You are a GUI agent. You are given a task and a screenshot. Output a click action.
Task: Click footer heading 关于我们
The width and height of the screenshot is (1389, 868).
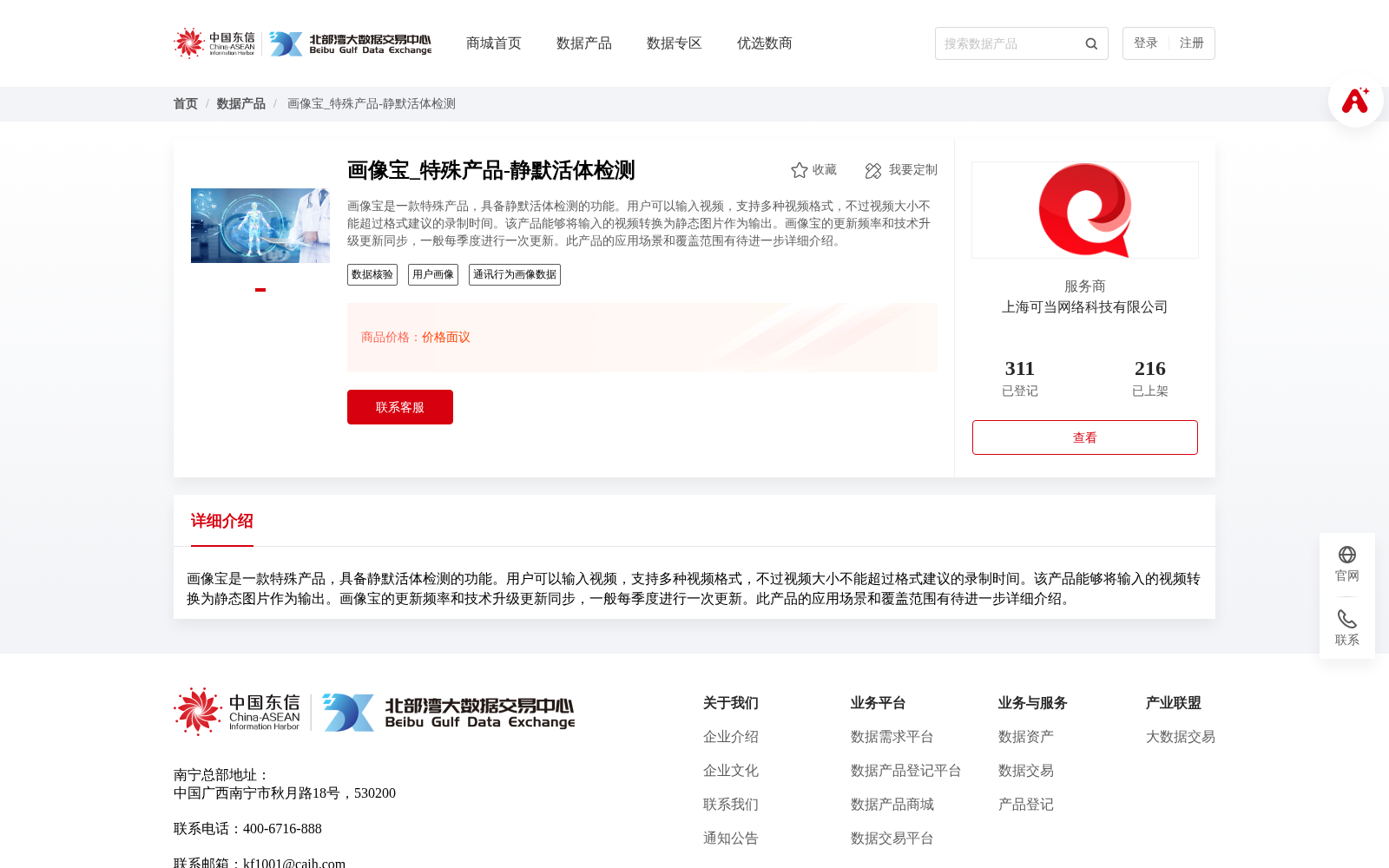(x=731, y=703)
